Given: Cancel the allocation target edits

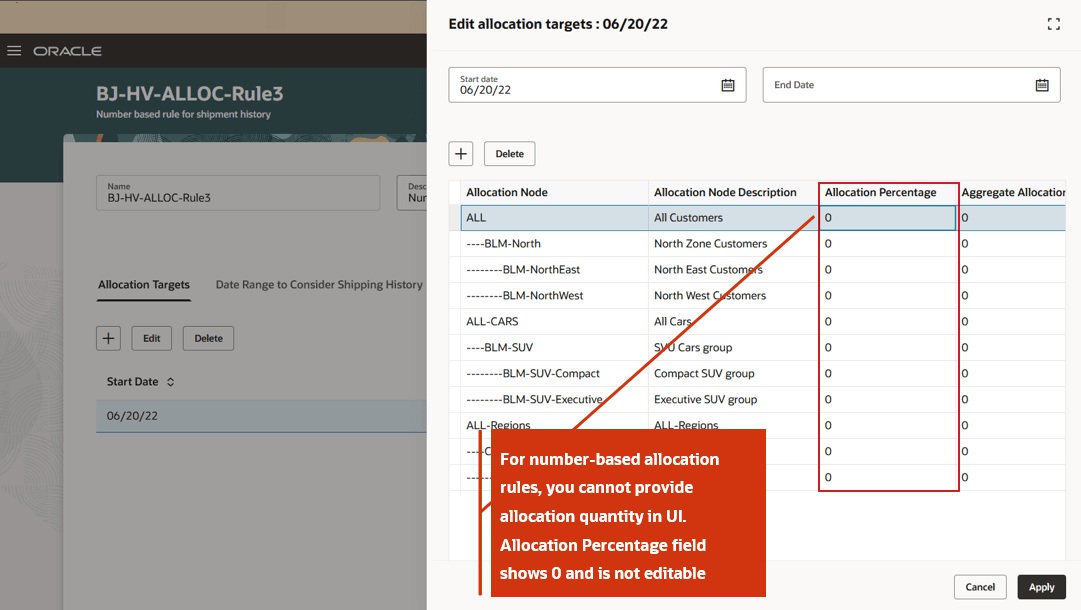Looking at the screenshot, I should click(980, 587).
